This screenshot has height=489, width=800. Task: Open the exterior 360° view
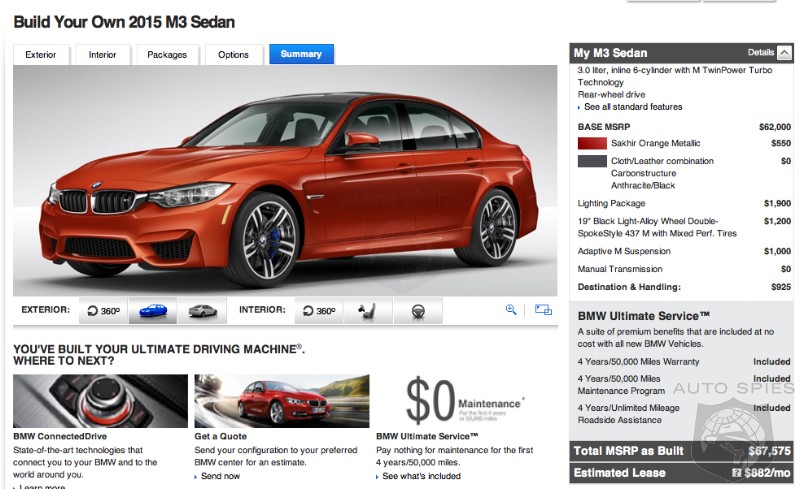(104, 310)
